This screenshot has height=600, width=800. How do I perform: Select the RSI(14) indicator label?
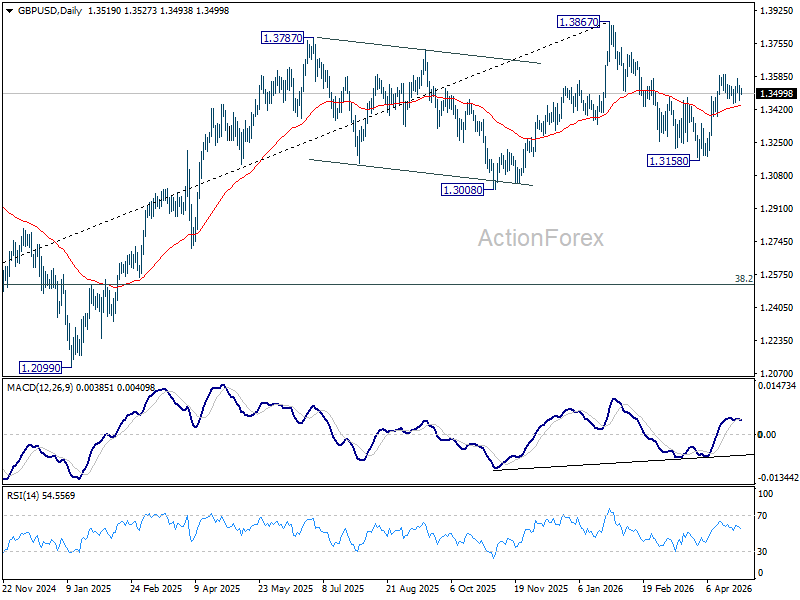click(22, 495)
